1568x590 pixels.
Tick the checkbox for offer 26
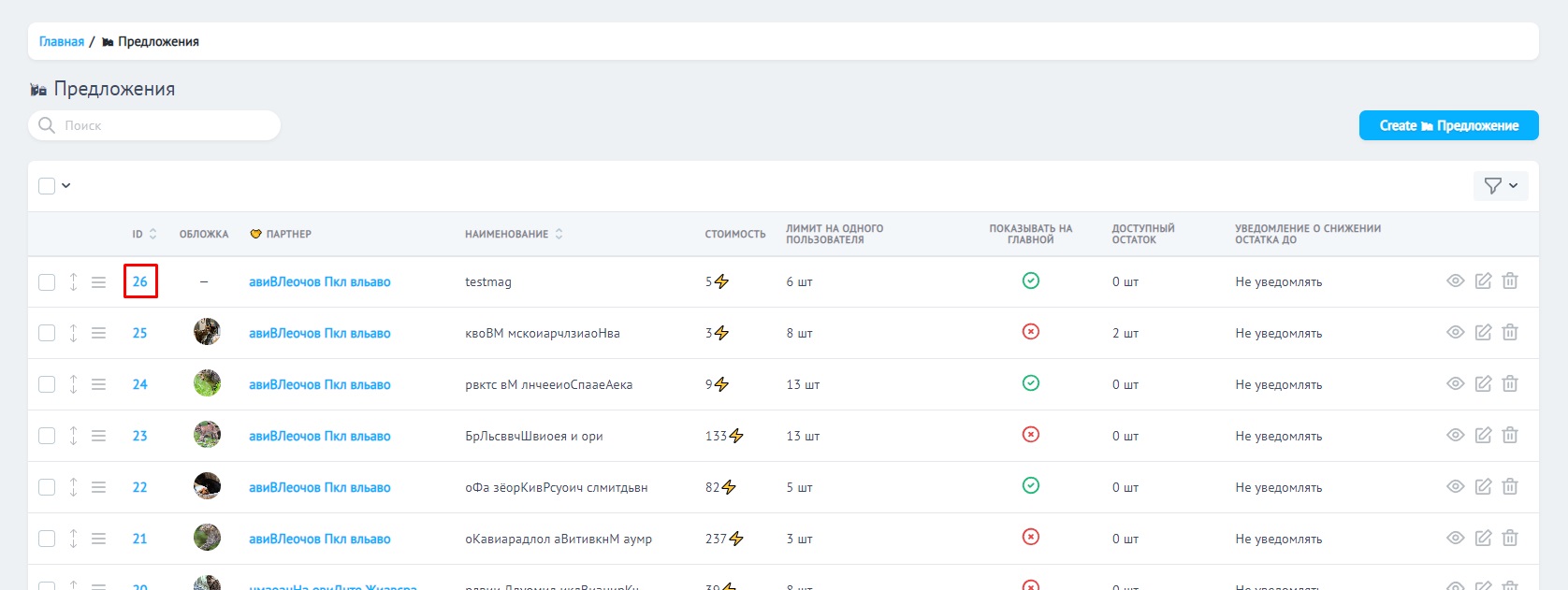pyautogui.click(x=47, y=282)
